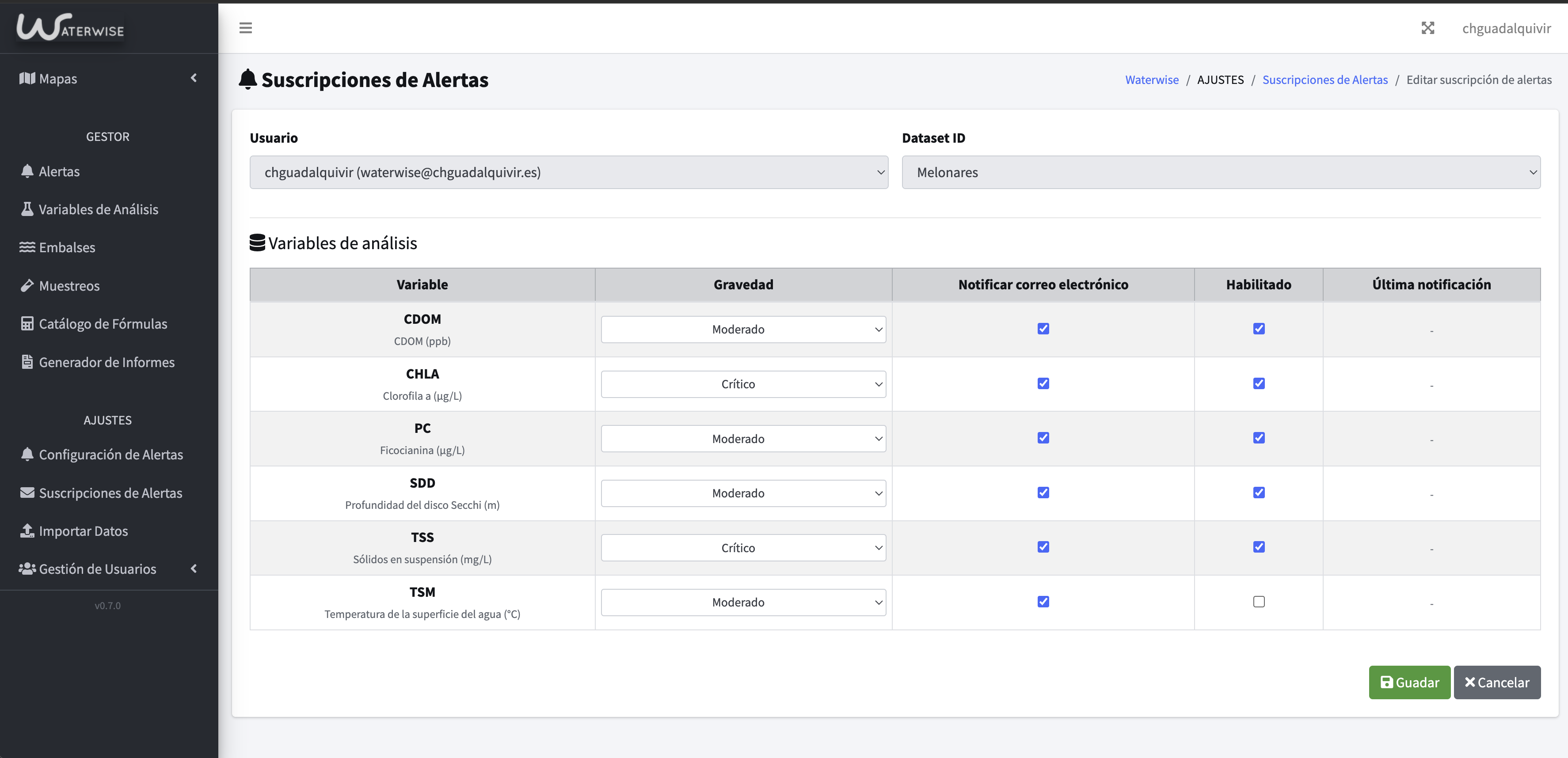This screenshot has height=758, width=1568.
Task: Click the chguadalquivir user name at top right
Action: click(x=1506, y=28)
